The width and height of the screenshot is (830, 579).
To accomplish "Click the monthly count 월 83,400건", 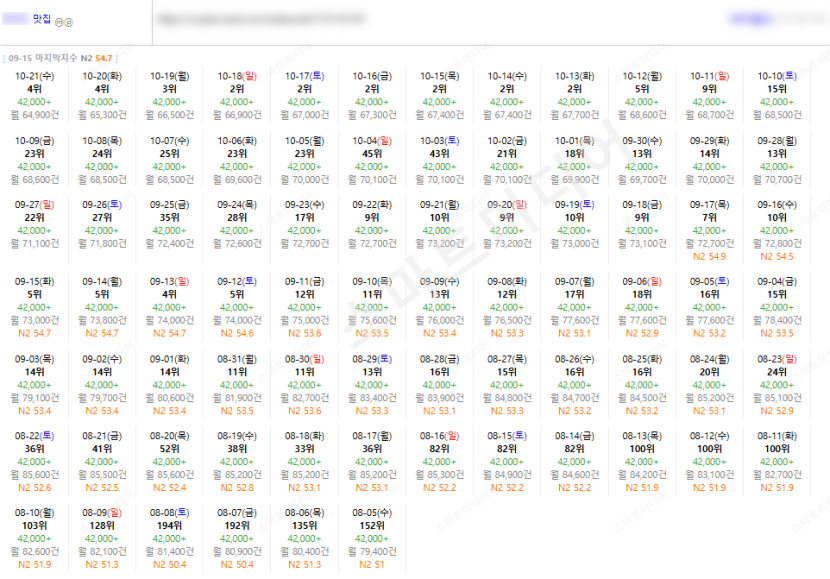I will (x=372, y=398).
